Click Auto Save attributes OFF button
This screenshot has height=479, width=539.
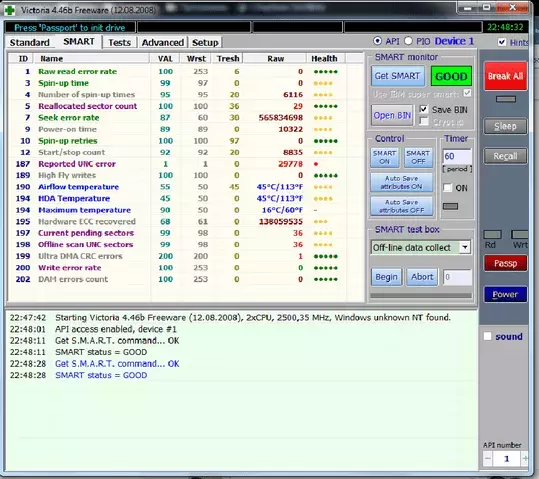402,206
